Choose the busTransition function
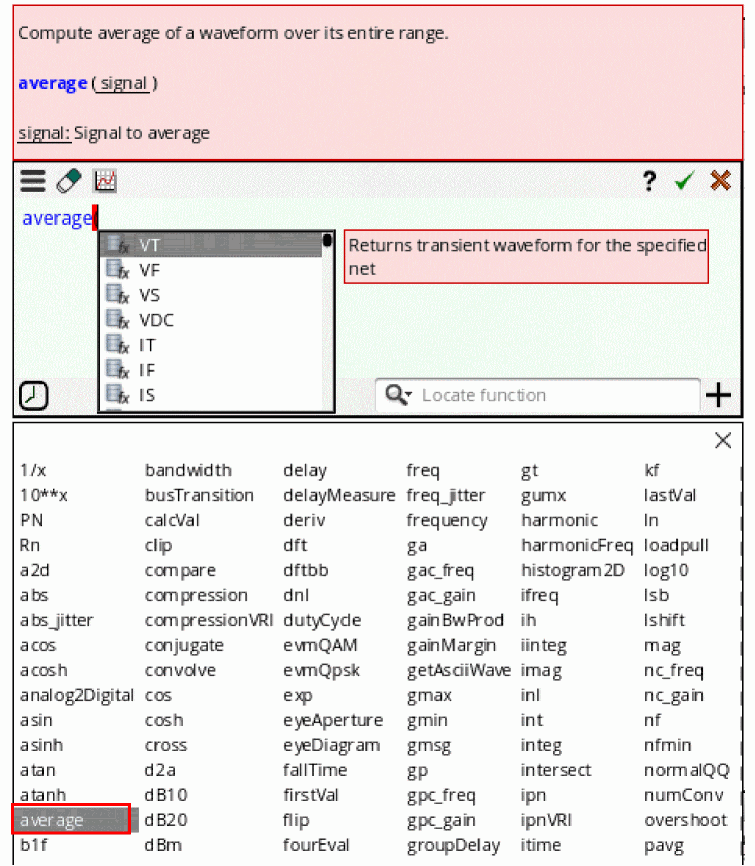The height and width of the screenshot is (866, 755). coord(199,495)
